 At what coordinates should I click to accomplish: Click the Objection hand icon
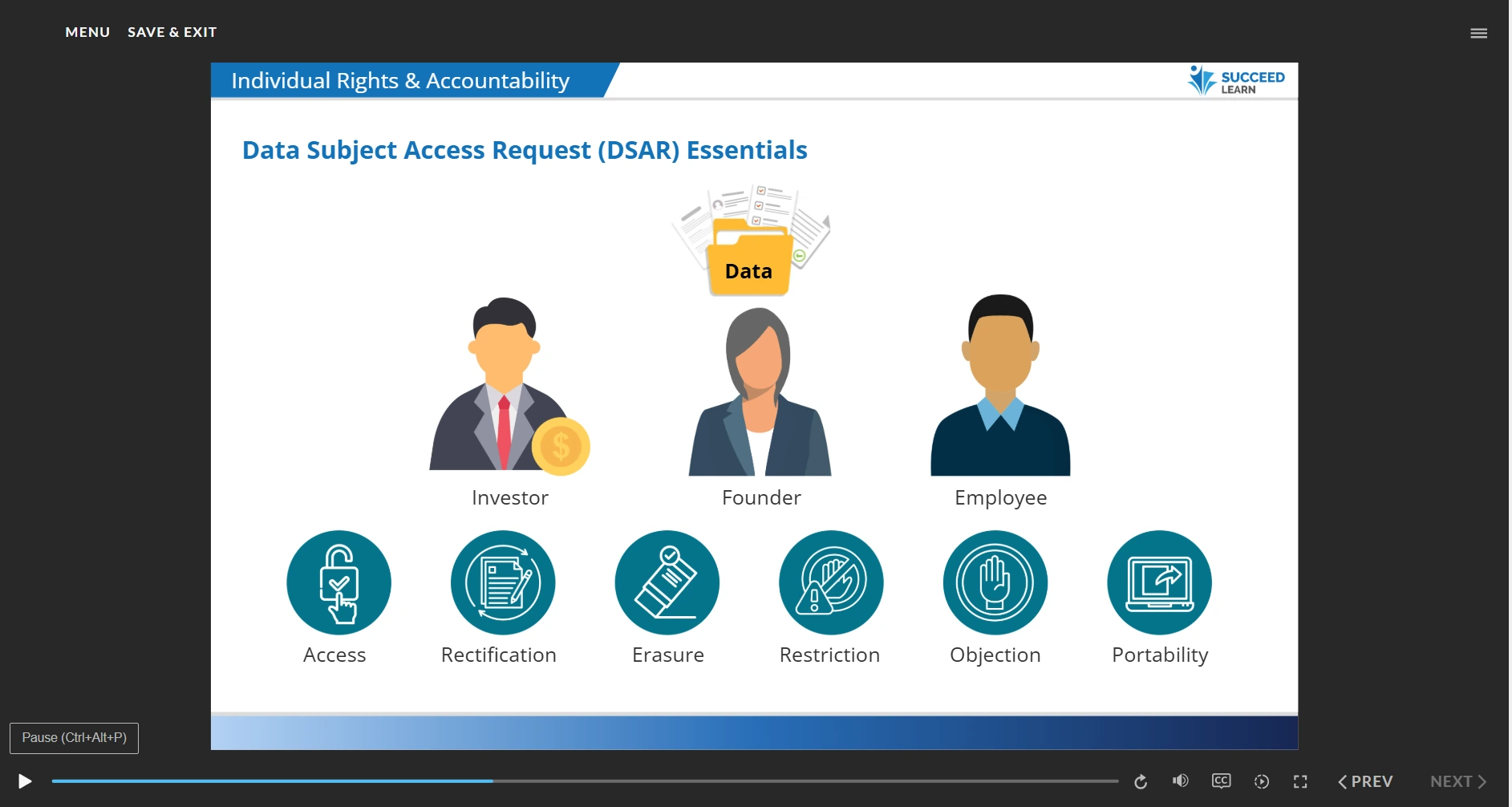coord(995,582)
